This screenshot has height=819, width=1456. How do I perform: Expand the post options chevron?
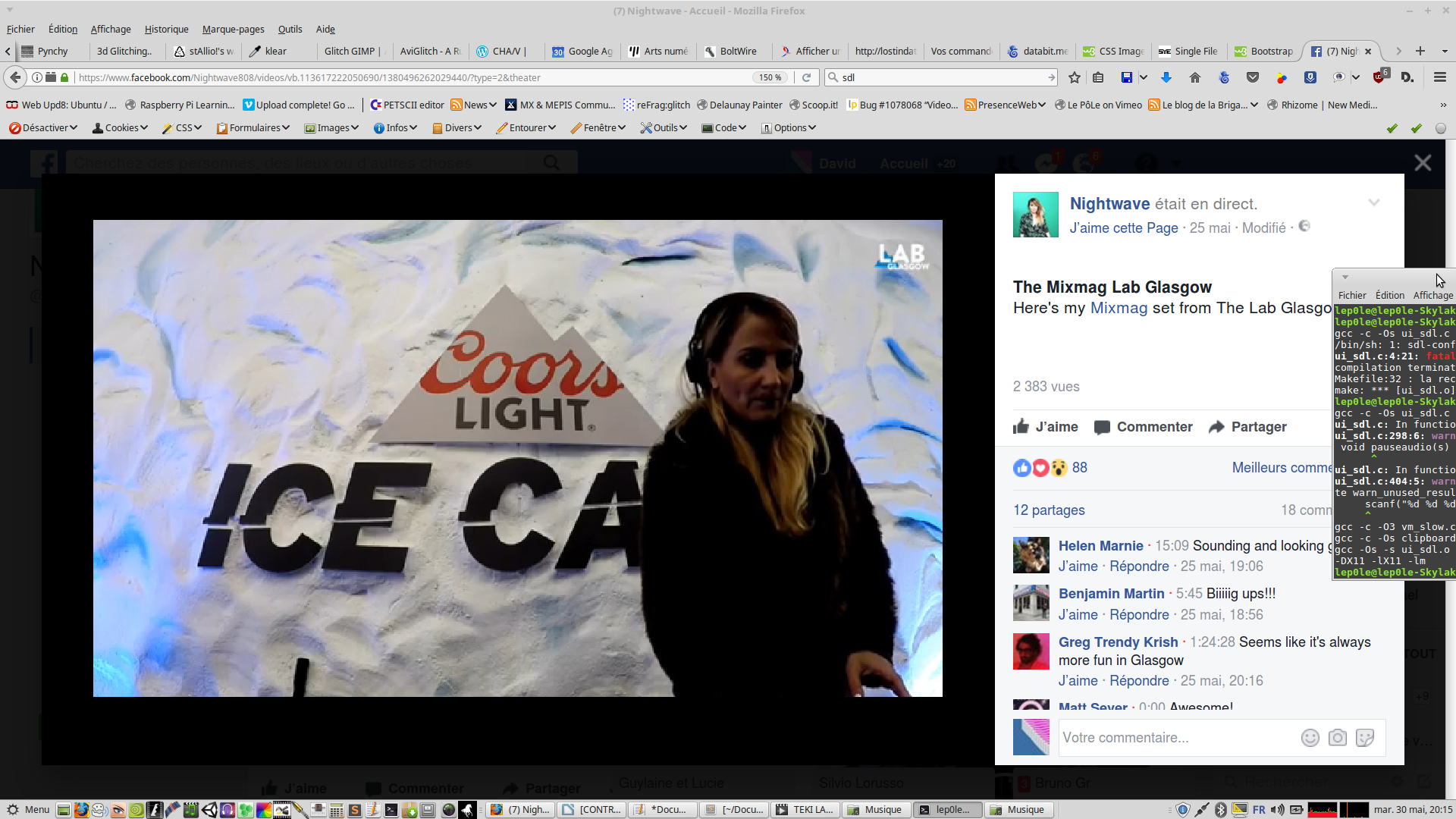click(x=1373, y=202)
